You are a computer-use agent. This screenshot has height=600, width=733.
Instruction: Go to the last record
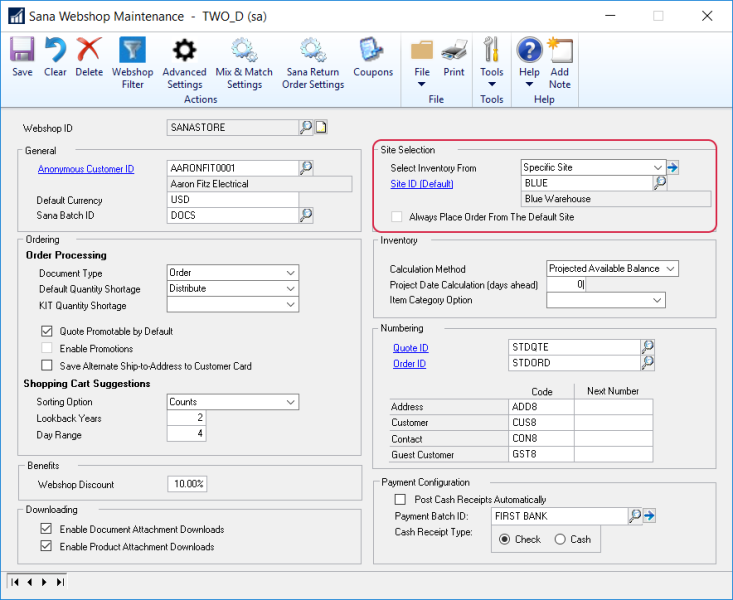pos(60,582)
